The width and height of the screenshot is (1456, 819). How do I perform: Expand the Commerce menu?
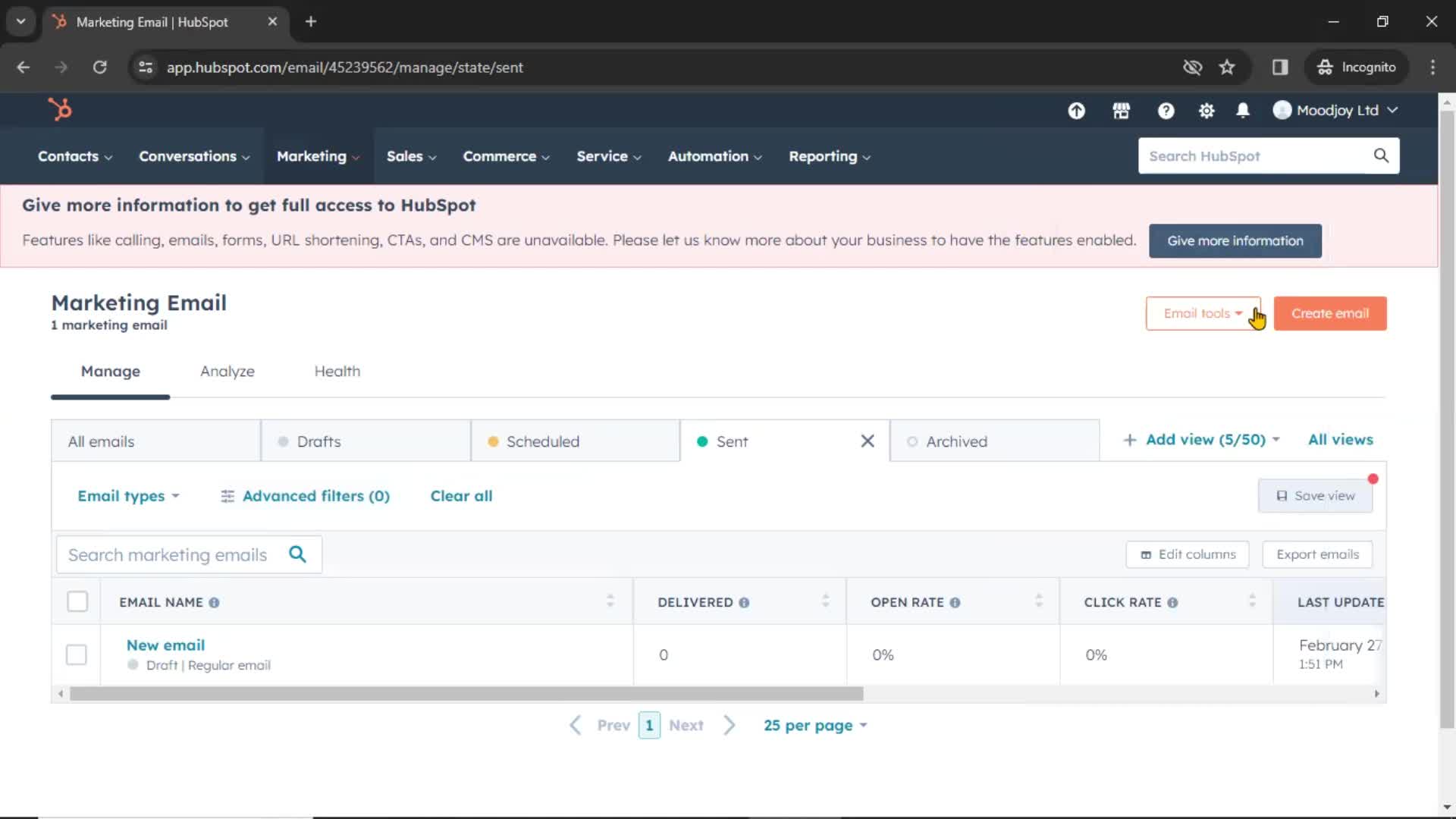(506, 156)
